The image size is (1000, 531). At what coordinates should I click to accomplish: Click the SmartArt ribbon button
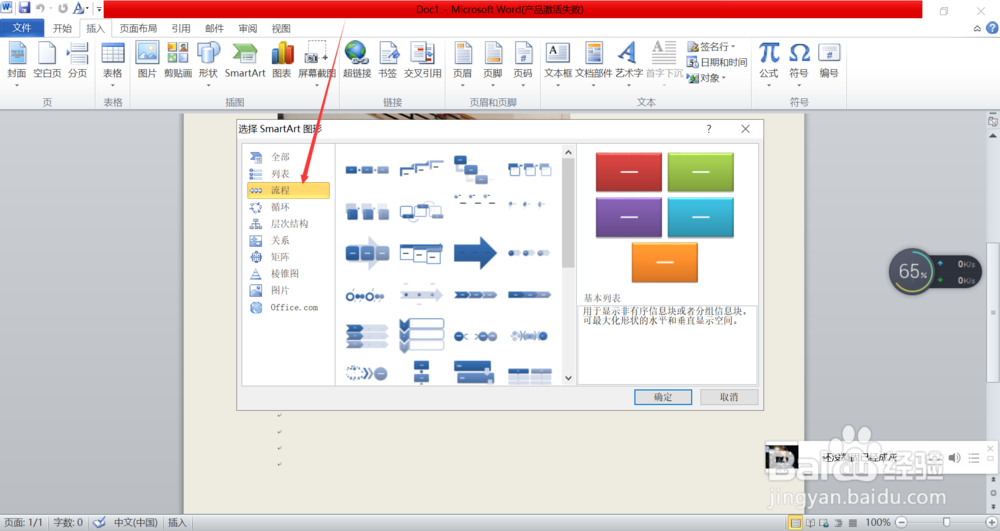point(245,61)
